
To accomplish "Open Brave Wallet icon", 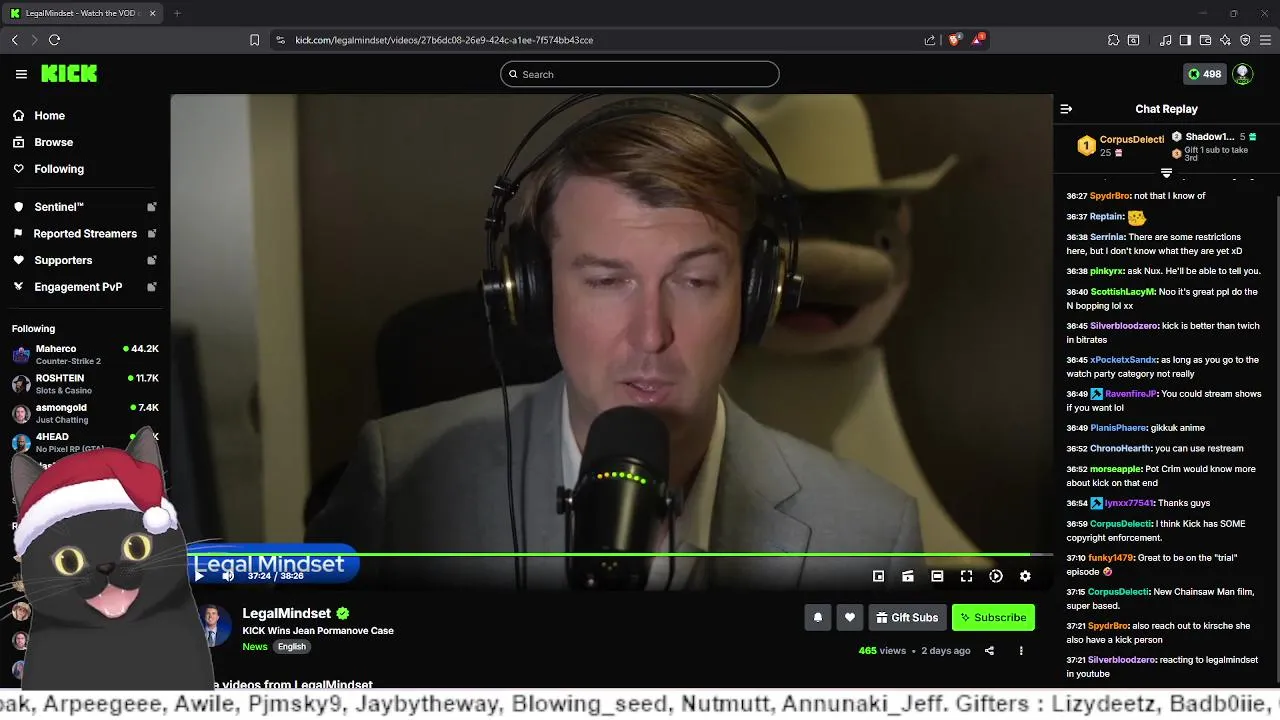I will pyautogui.click(x=1205, y=40).
